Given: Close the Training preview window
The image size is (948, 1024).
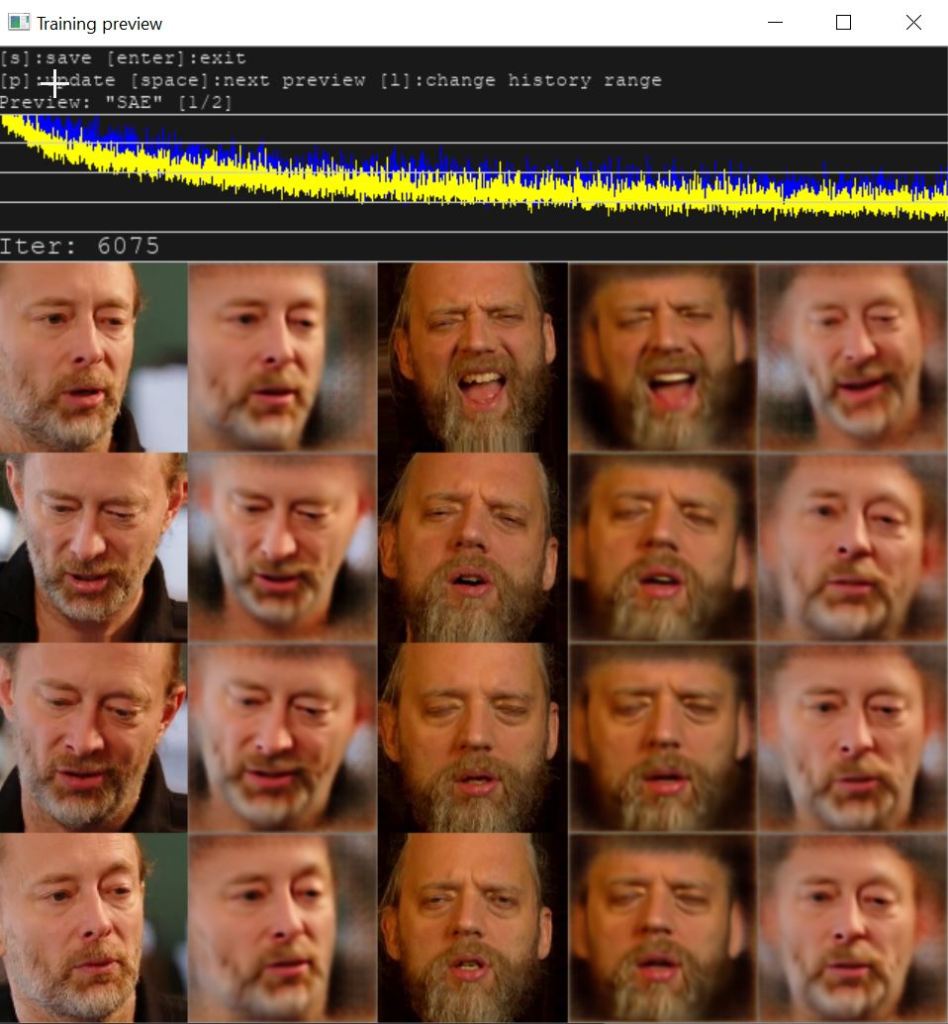Looking at the screenshot, I should 913,22.
